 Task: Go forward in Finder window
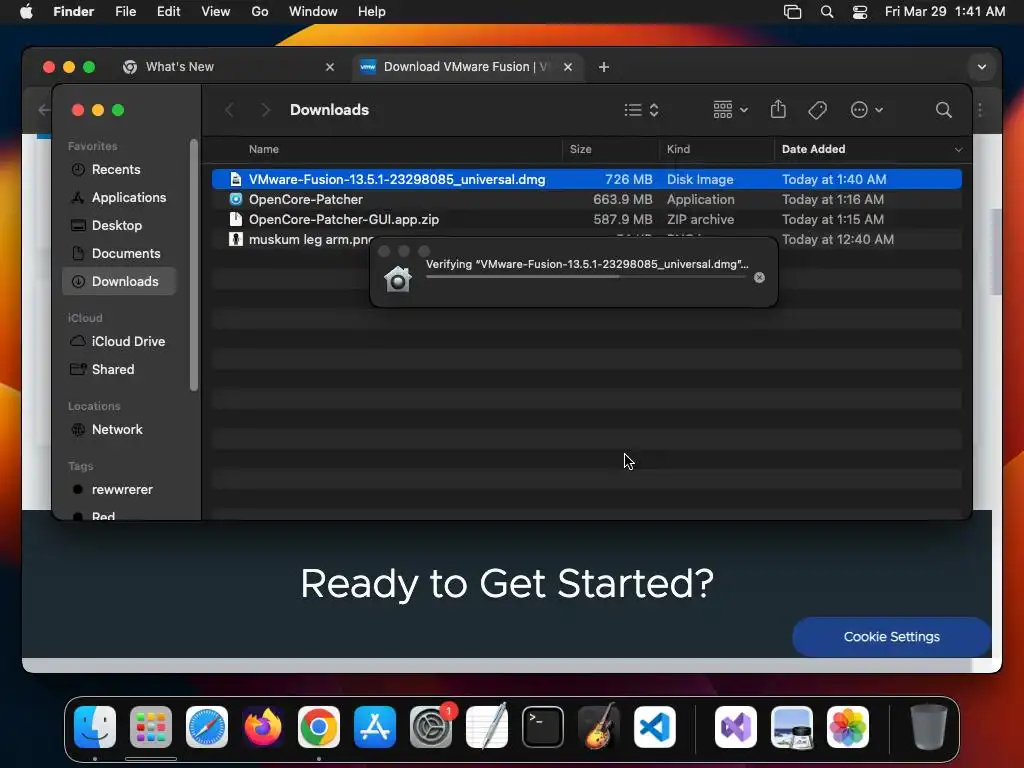tap(264, 110)
